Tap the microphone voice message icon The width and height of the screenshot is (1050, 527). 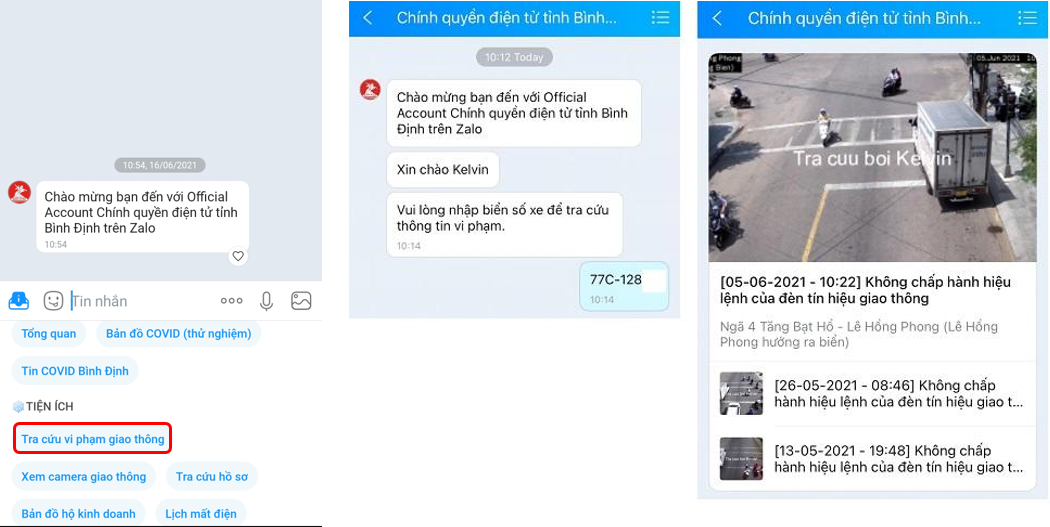267,301
